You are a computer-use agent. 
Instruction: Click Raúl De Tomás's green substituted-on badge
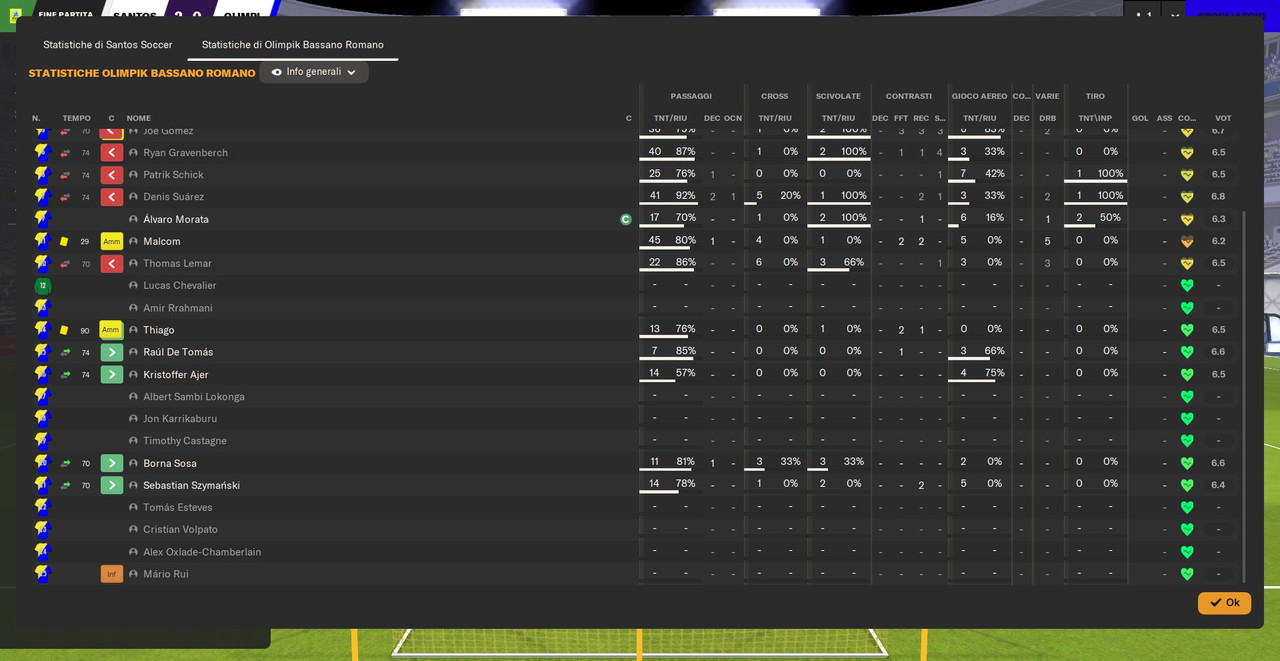click(x=112, y=352)
